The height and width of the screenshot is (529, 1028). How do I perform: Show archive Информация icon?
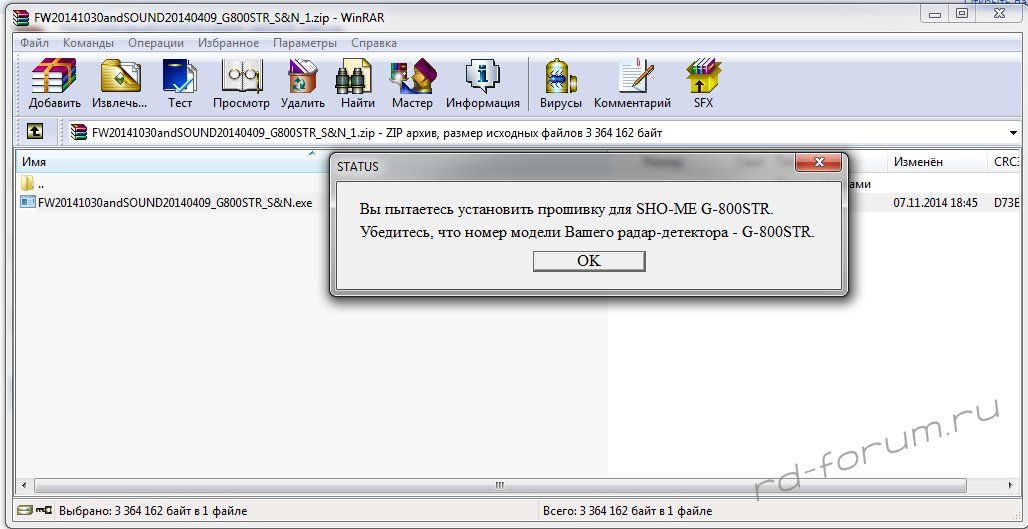click(483, 83)
